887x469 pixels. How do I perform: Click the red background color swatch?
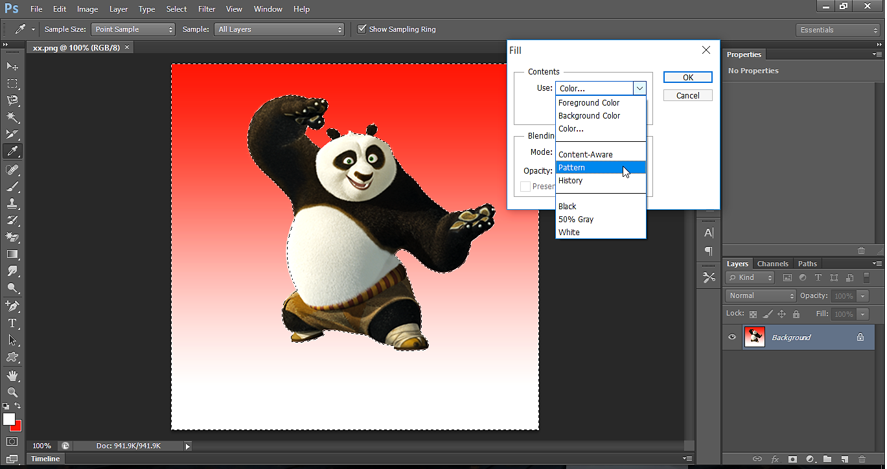click(x=18, y=427)
